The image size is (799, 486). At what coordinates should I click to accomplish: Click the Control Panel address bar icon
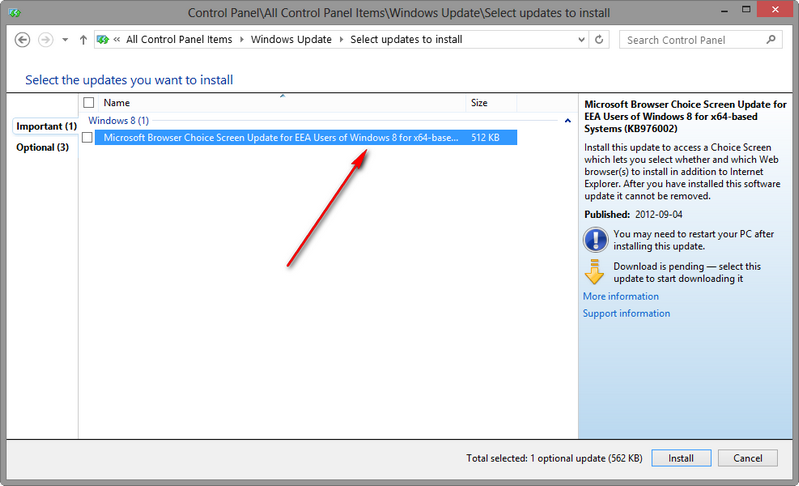pyautogui.click(x=102, y=40)
